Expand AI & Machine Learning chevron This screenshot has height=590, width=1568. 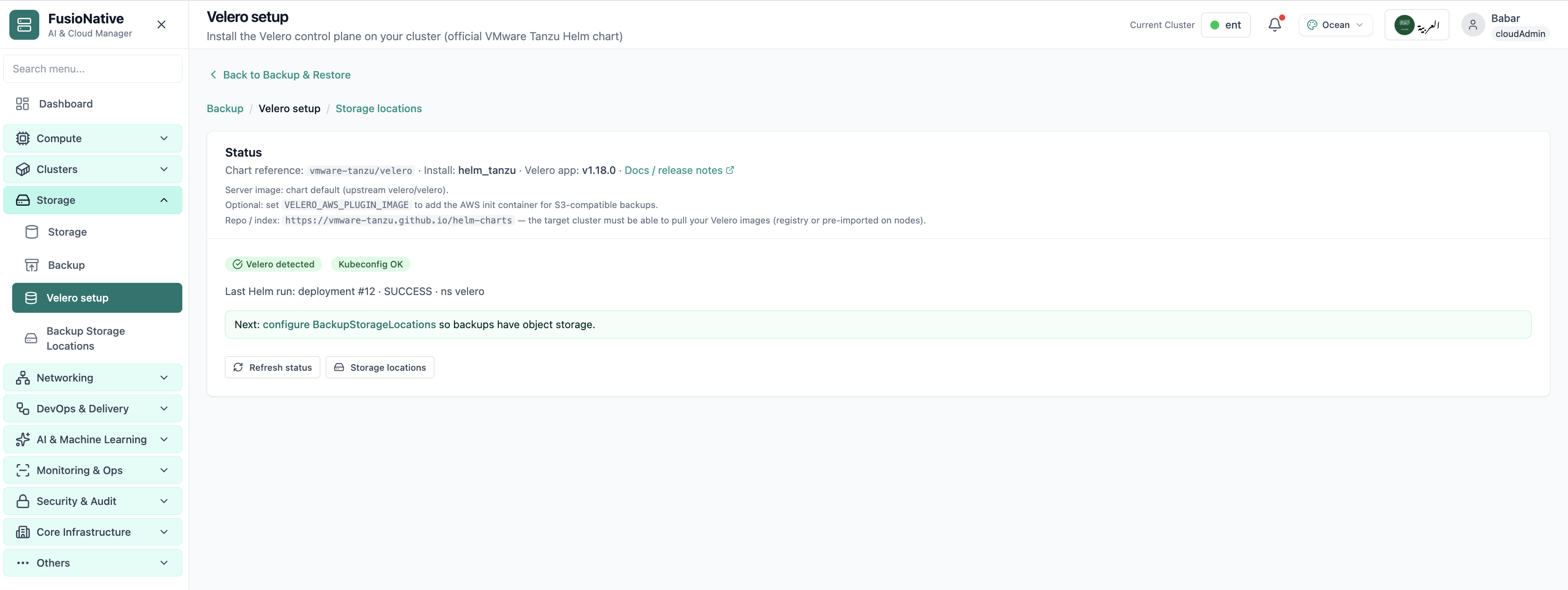click(164, 439)
